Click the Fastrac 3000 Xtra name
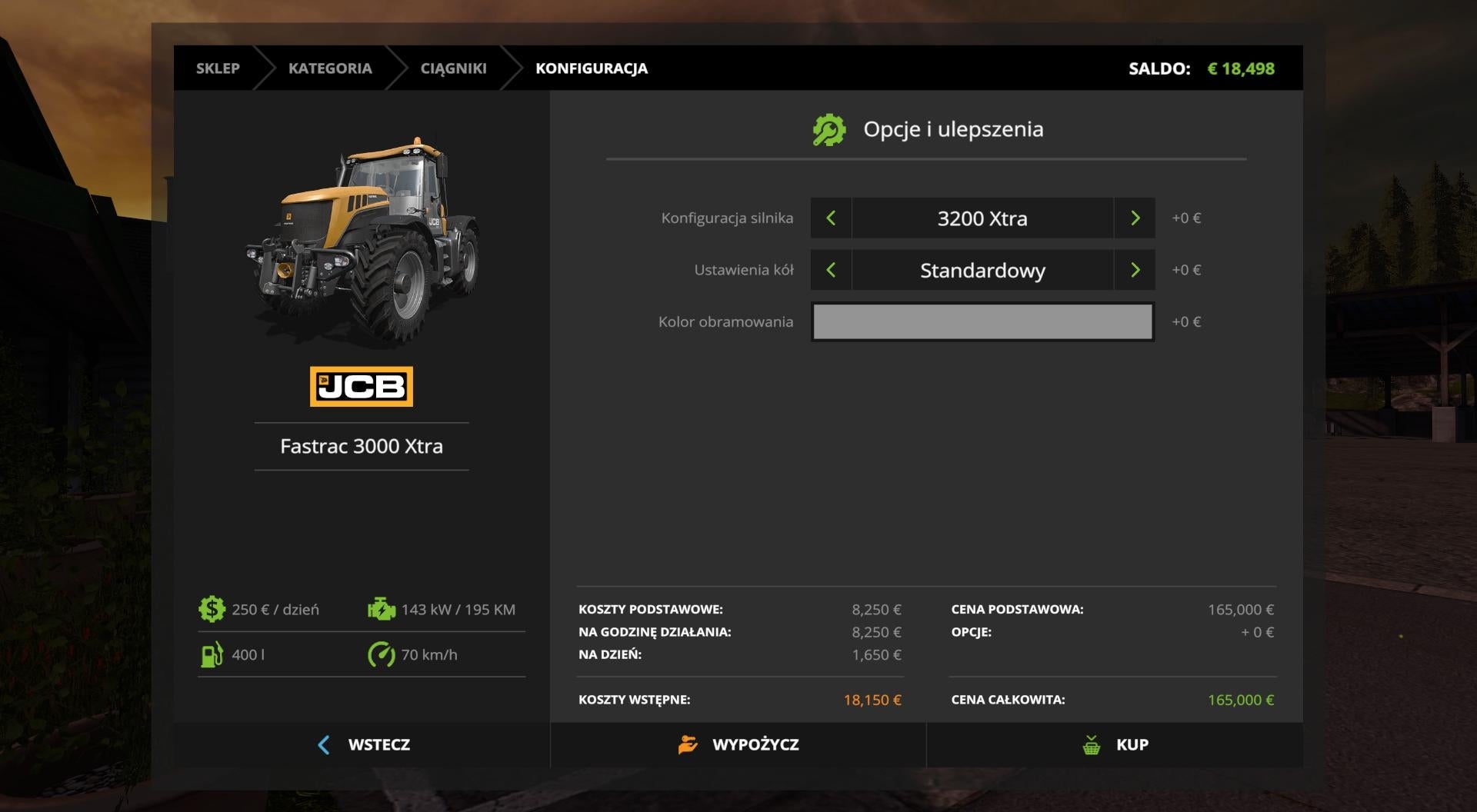This screenshot has height=812, width=1477. (x=362, y=446)
